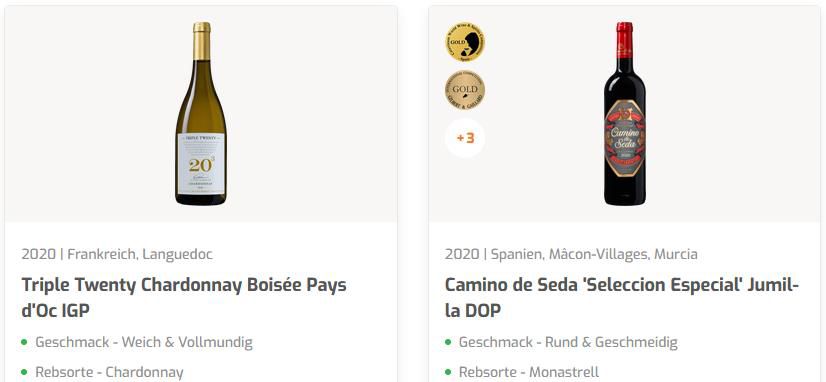Open Triple Twenty Chardonnay Boisée product title
The image size is (826, 382).
(x=184, y=298)
